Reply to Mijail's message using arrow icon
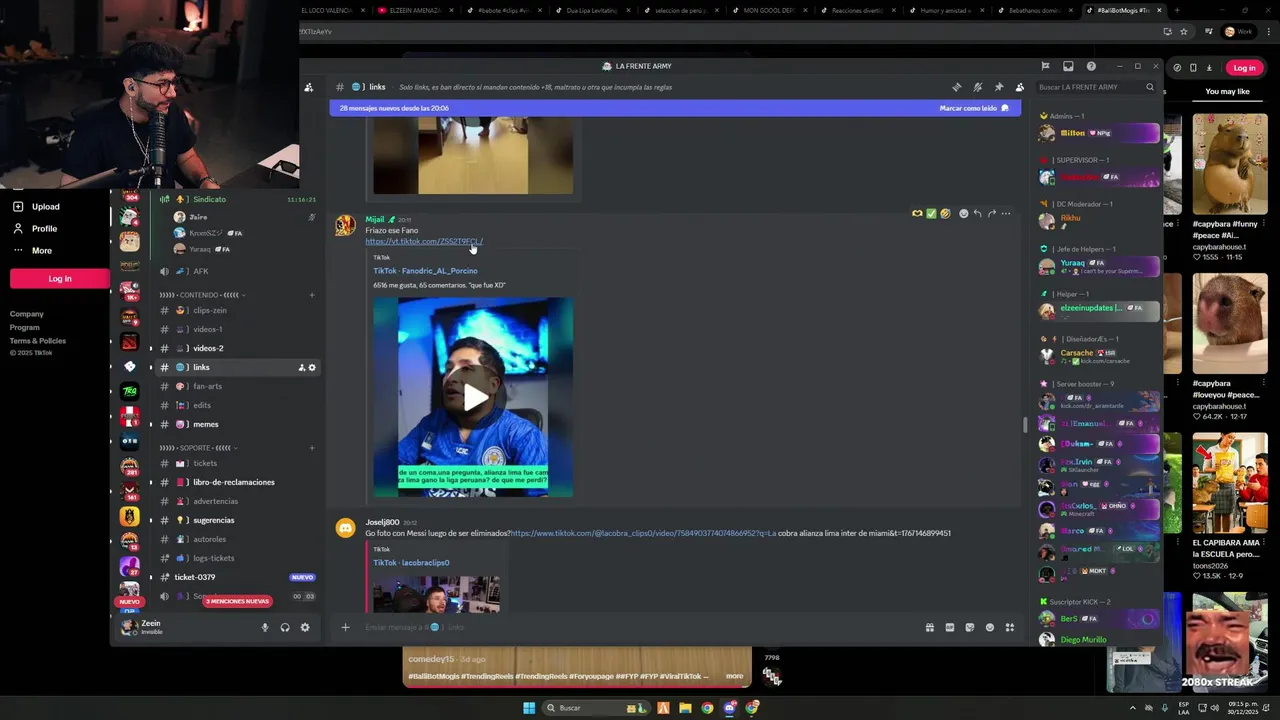Viewport: 1280px width, 720px height. click(977, 213)
